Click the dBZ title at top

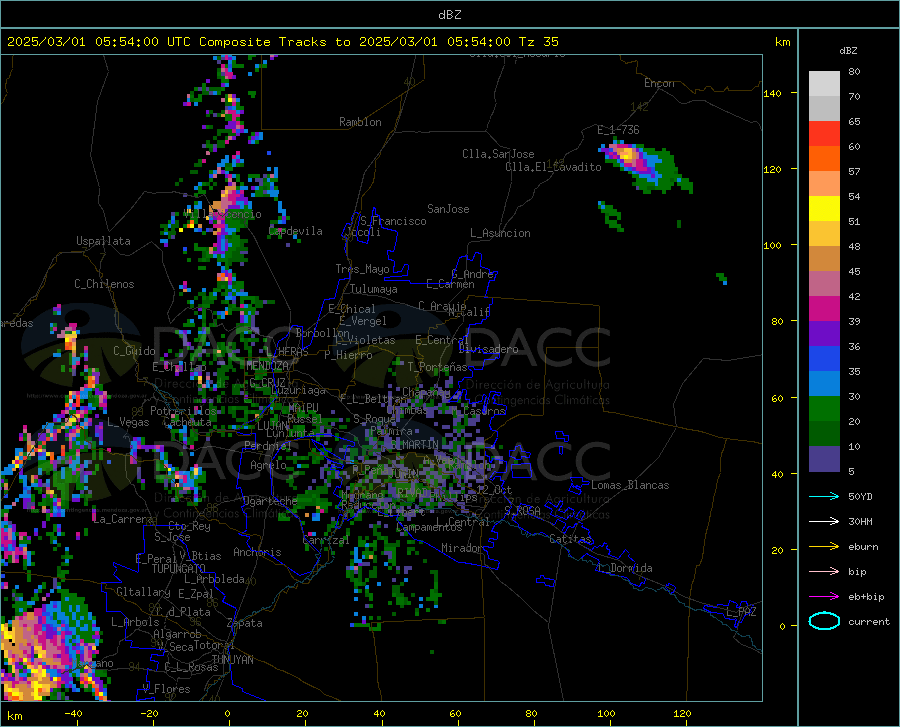(449, 15)
